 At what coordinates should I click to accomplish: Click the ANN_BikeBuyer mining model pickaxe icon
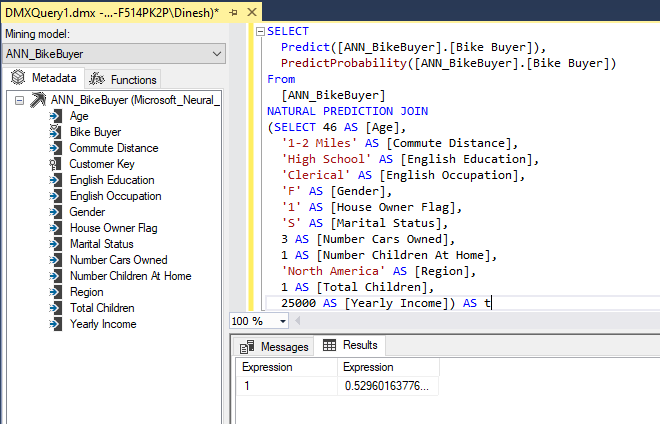38,100
